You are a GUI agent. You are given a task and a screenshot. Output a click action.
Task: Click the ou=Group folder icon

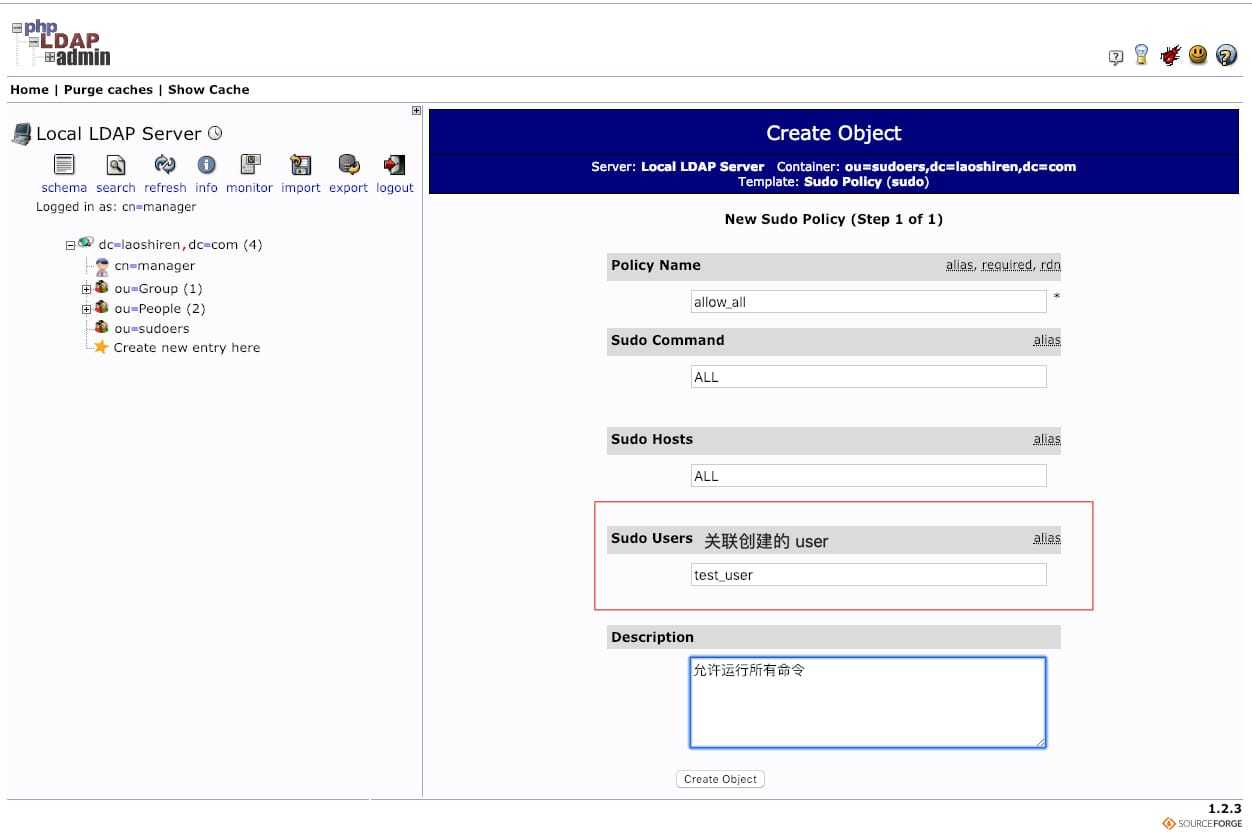click(101, 288)
